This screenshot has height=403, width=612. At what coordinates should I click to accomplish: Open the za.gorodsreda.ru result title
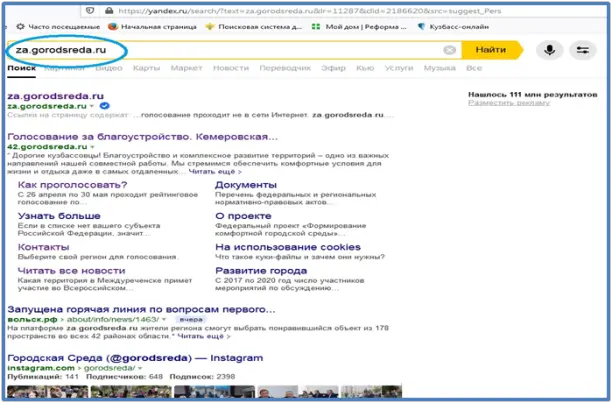(x=55, y=96)
